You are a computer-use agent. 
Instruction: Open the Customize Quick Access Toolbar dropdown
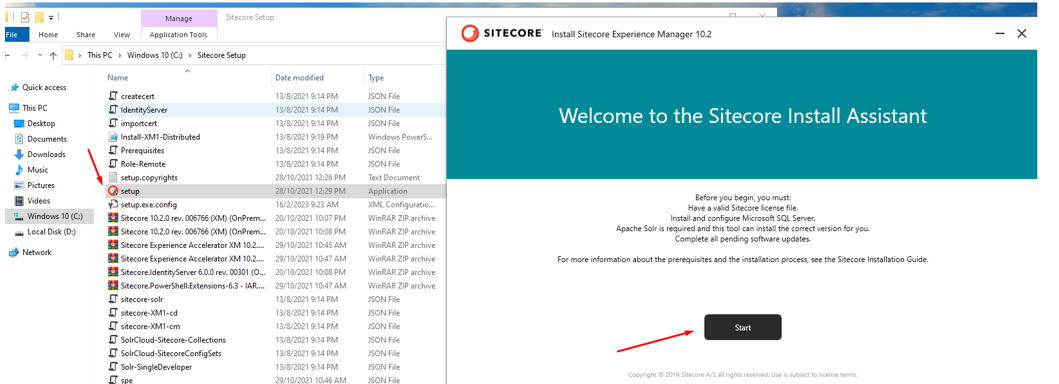click(x=51, y=18)
